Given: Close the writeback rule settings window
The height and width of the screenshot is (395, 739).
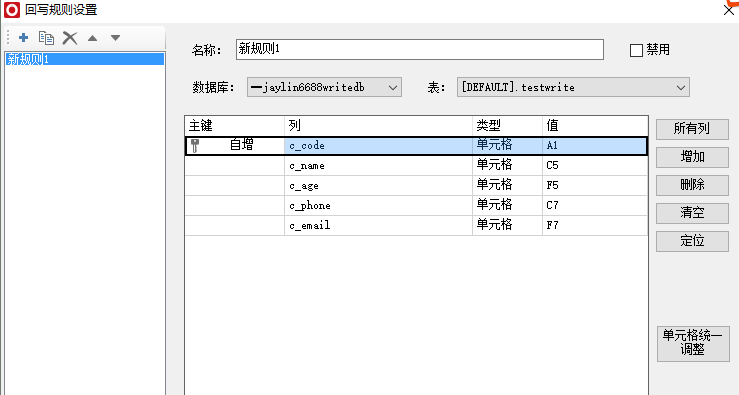Looking at the screenshot, I should click(x=729, y=9).
